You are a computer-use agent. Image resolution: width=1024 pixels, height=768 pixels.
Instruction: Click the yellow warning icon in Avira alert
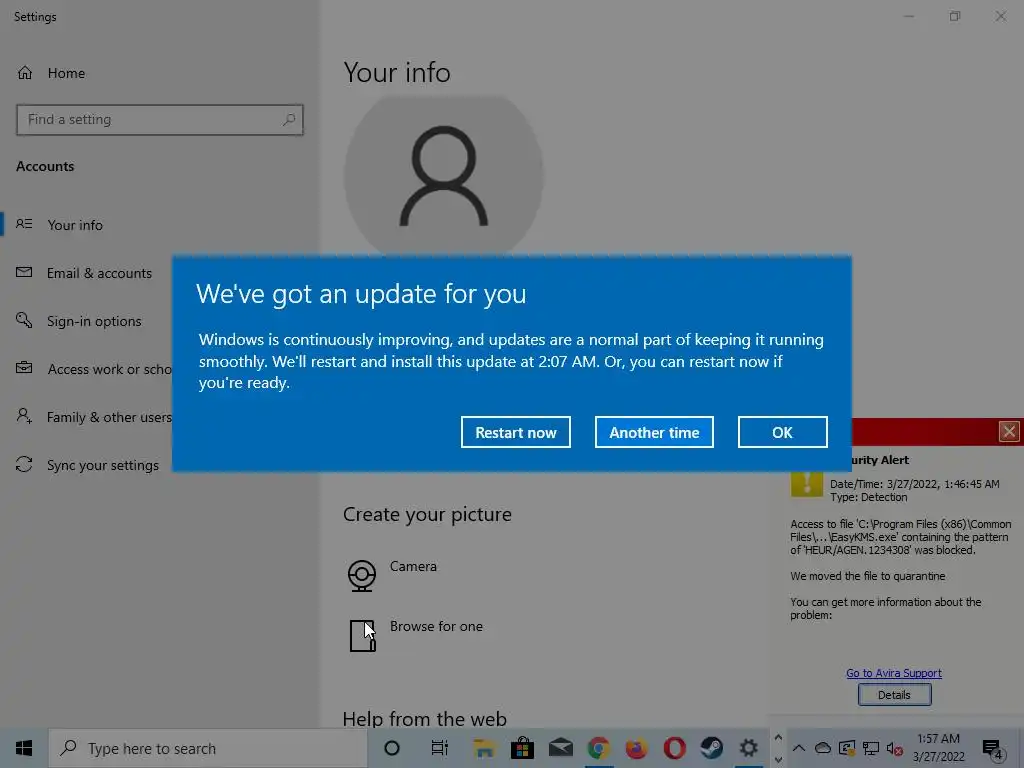pyautogui.click(x=807, y=484)
